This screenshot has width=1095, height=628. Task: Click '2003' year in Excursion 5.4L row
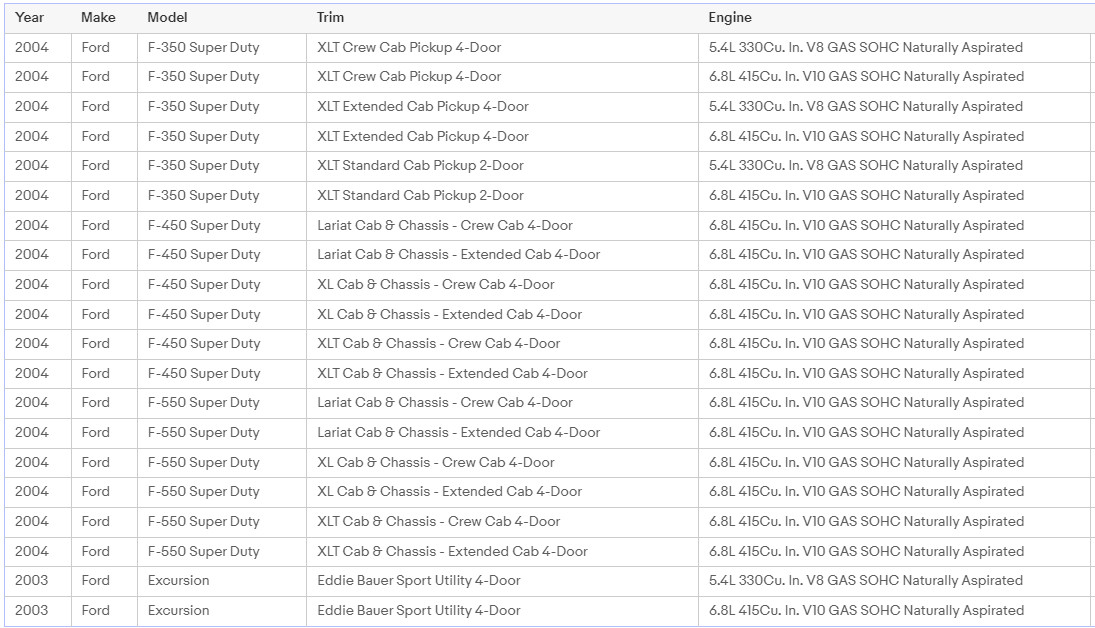pyautogui.click(x=31, y=580)
